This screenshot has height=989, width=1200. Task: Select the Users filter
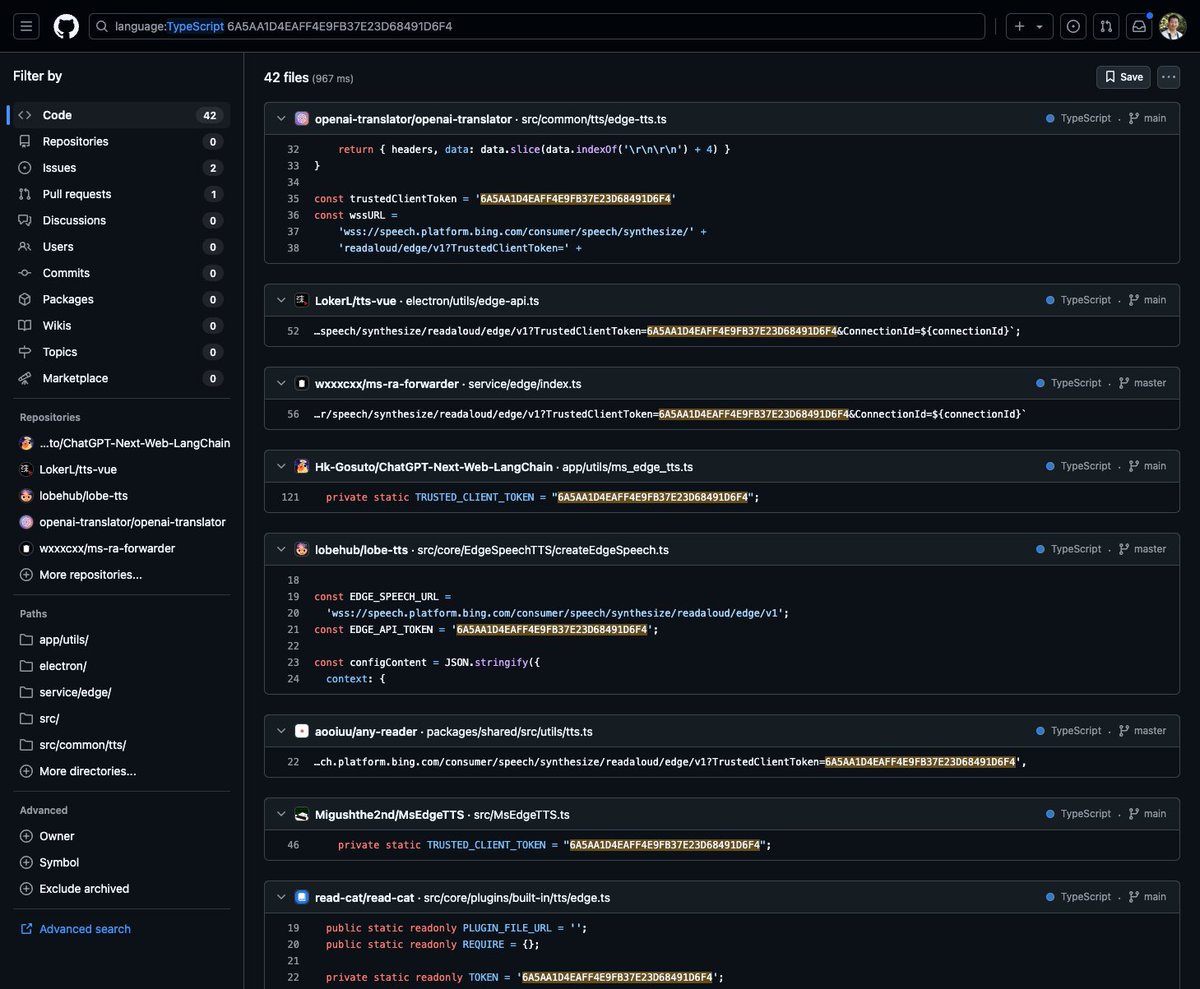pyautogui.click(x=119, y=247)
